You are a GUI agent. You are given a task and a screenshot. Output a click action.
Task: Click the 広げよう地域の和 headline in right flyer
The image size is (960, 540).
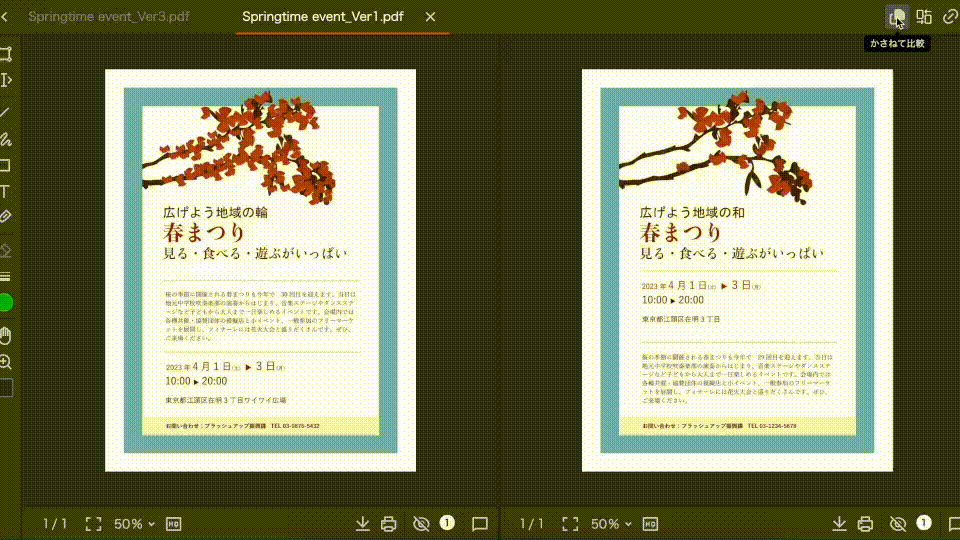point(692,212)
